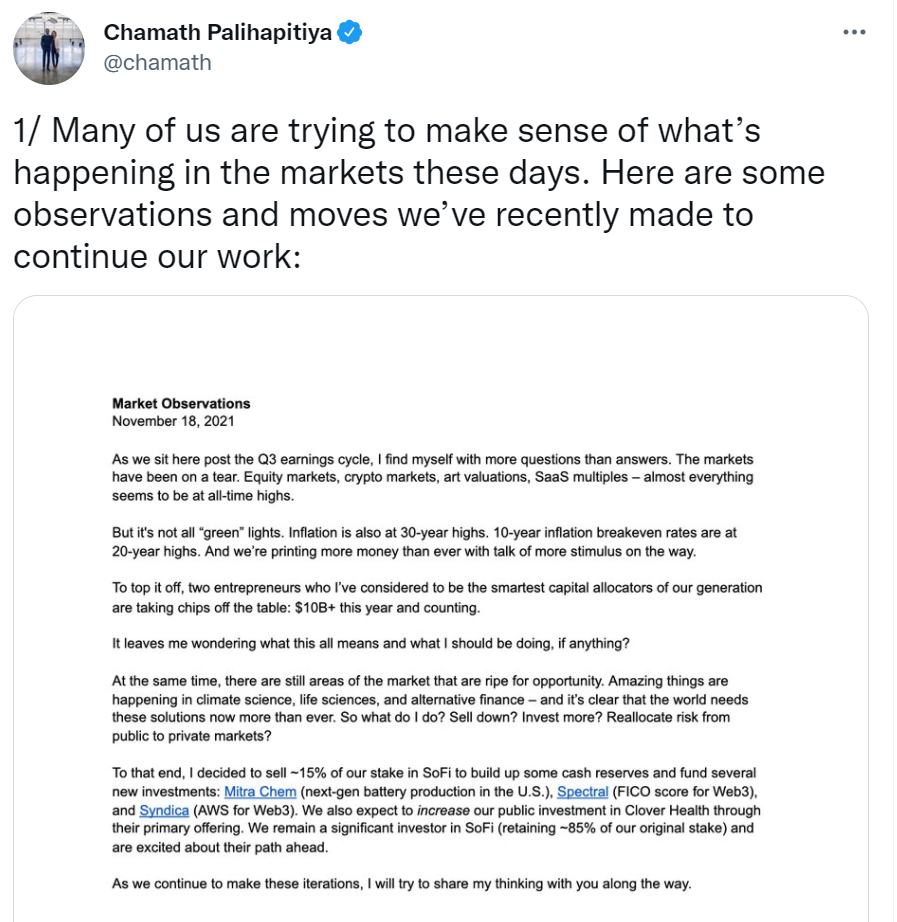This screenshot has height=922, width=897.
Task: Open Chamath's profile picture
Action: pyautogui.click(x=48, y=48)
